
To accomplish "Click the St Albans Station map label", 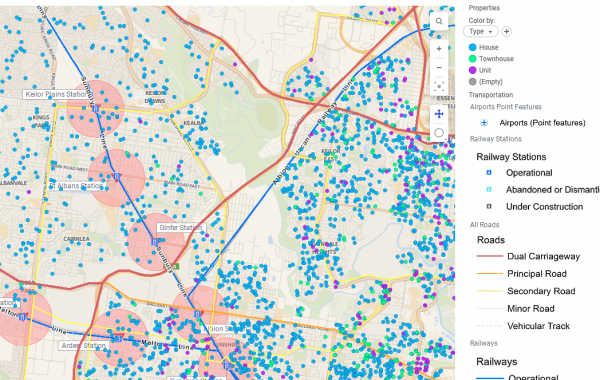I will pos(76,186).
